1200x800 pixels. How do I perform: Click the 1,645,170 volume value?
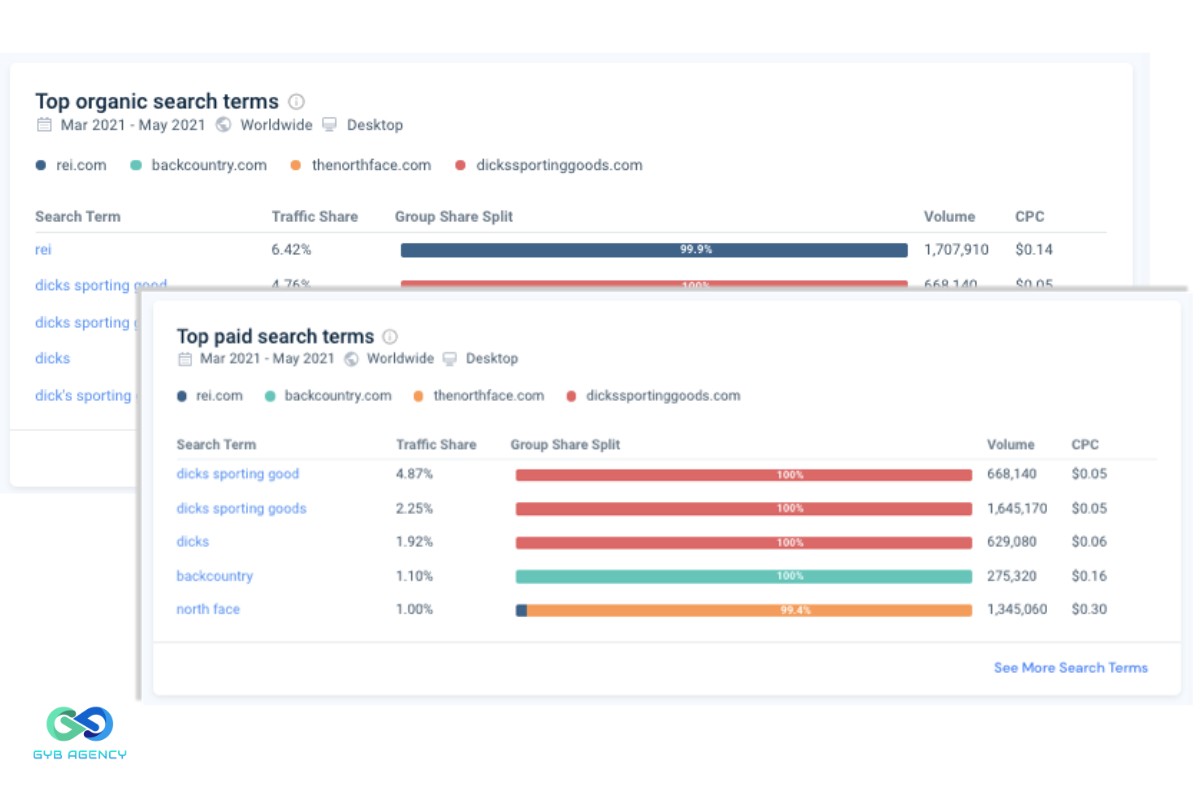coord(1017,508)
